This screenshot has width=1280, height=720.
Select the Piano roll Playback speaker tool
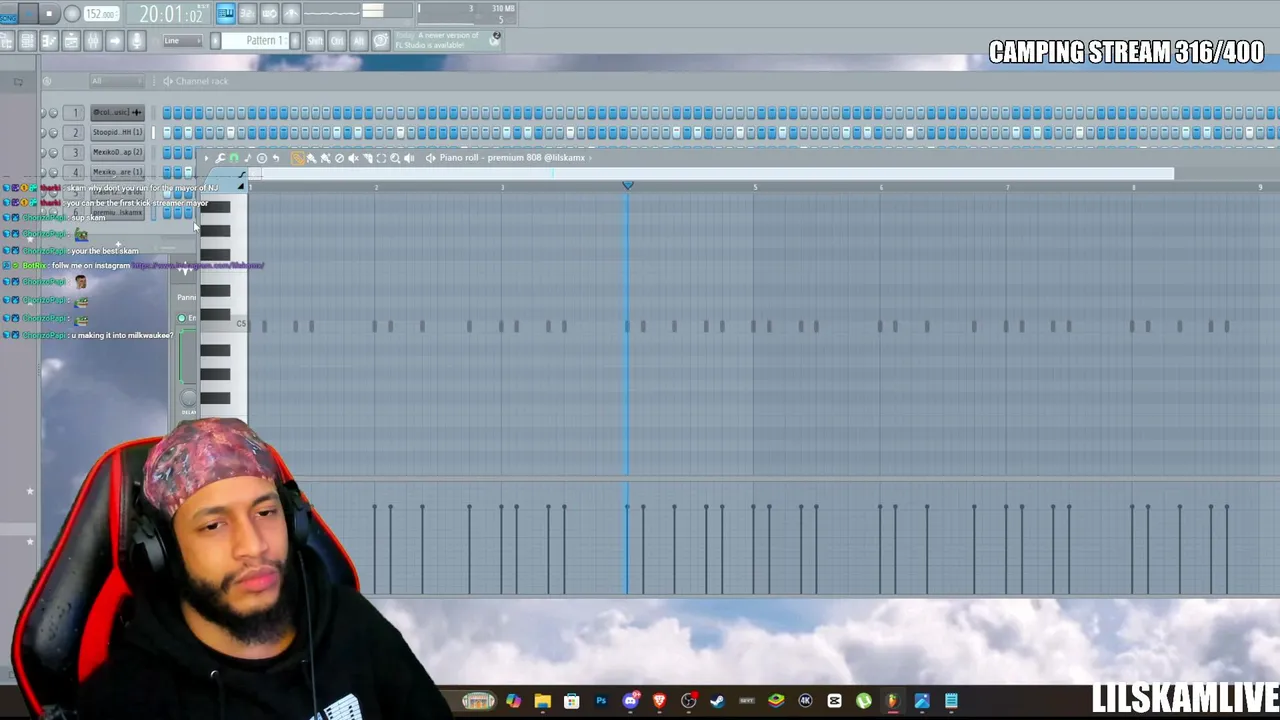click(x=409, y=158)
